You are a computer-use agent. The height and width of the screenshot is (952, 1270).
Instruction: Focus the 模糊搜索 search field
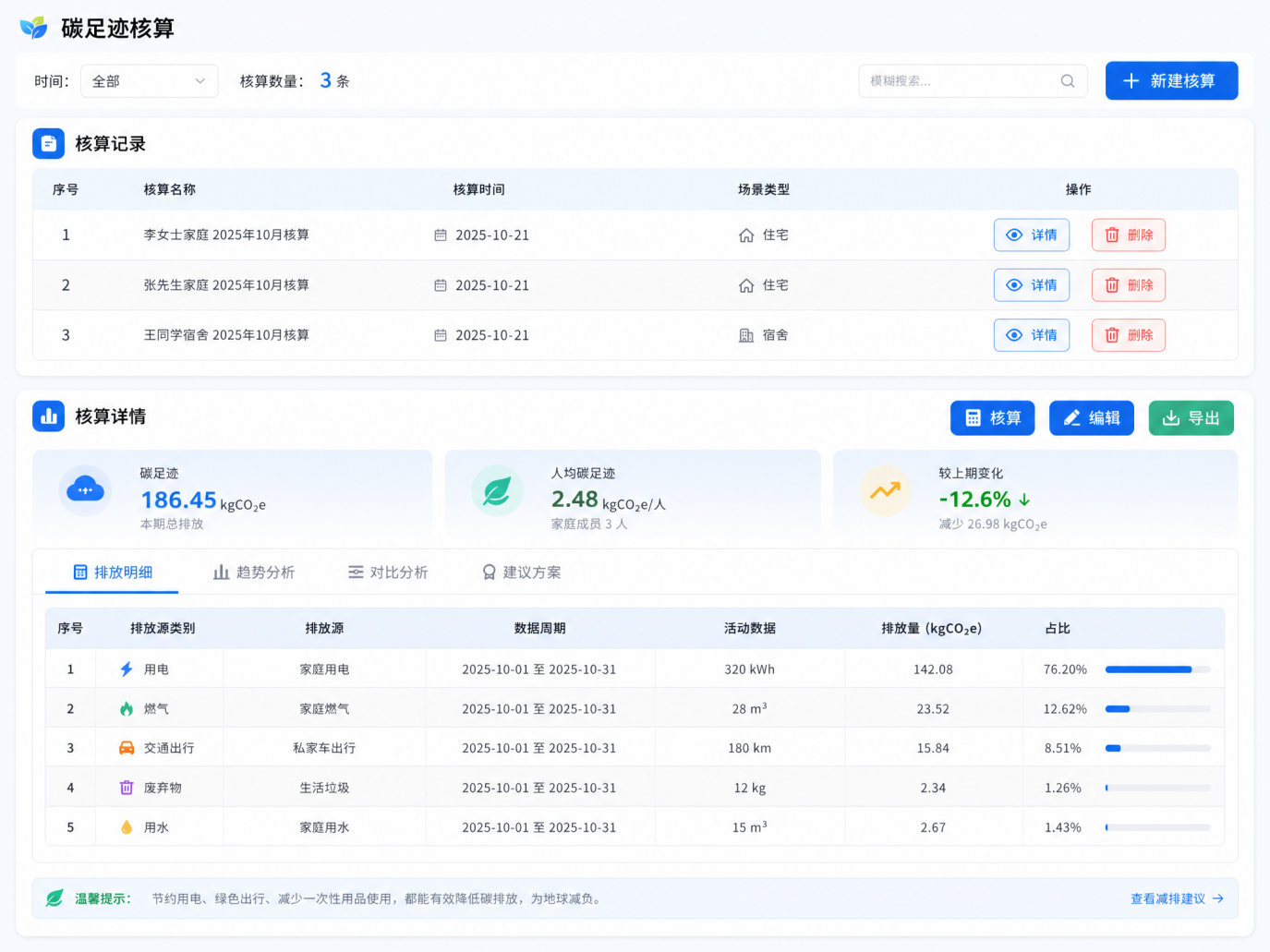point(973,81)
